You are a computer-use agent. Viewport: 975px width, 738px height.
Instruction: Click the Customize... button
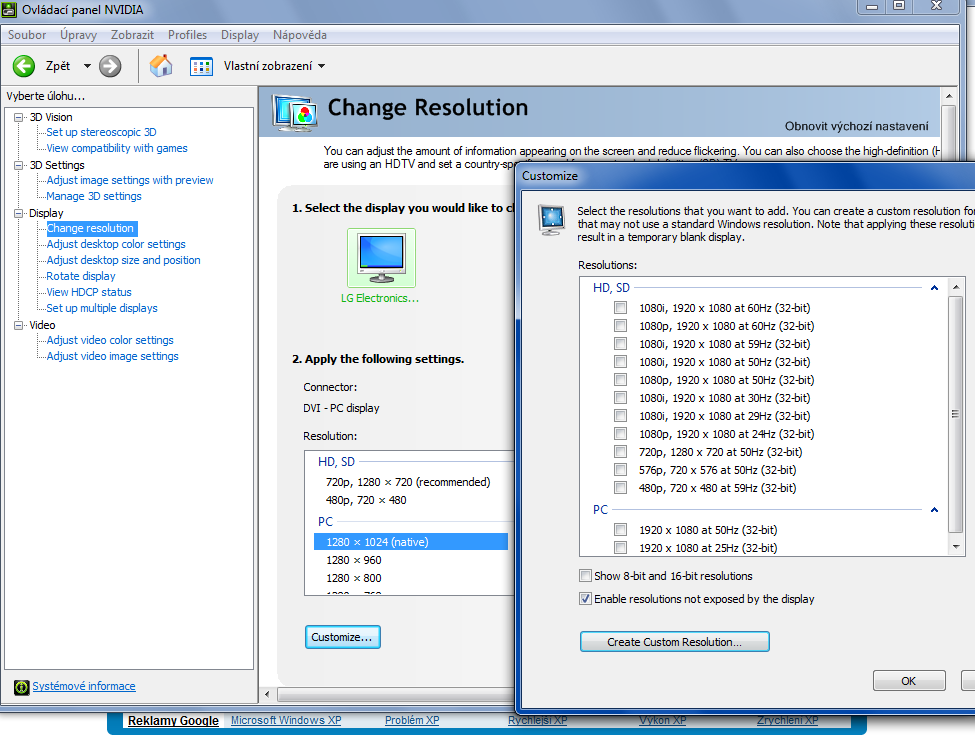pos(343,637)
